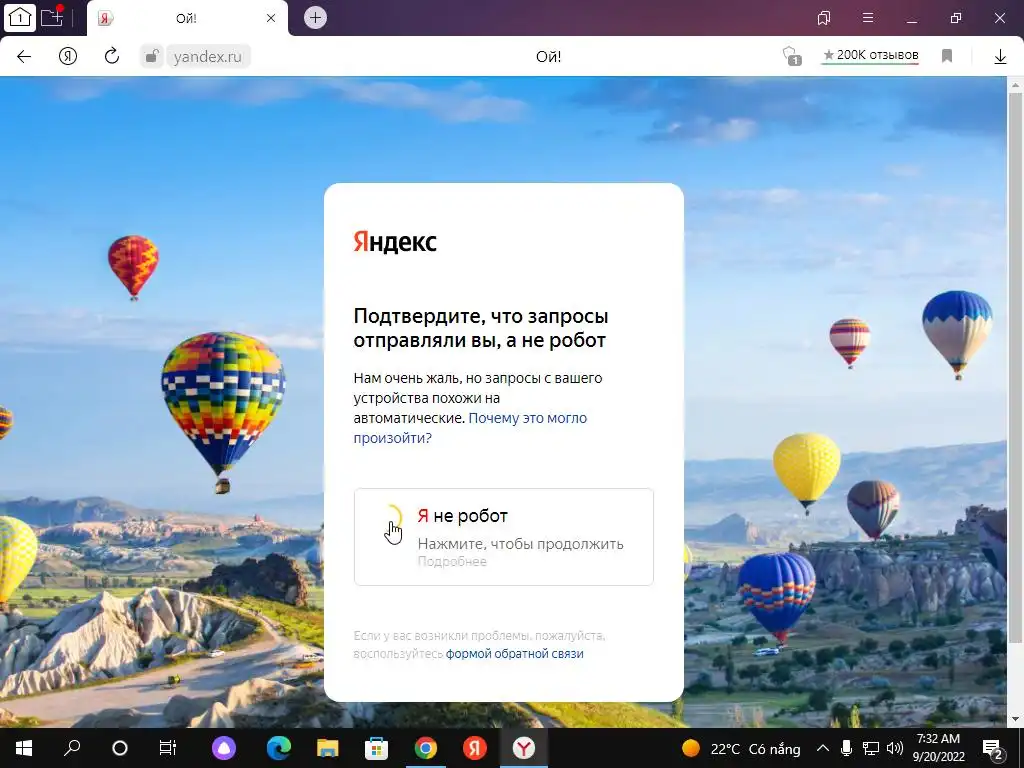
Task: Open the Windows Start menu
Action: pyautogui.click(x=24, y=748)
